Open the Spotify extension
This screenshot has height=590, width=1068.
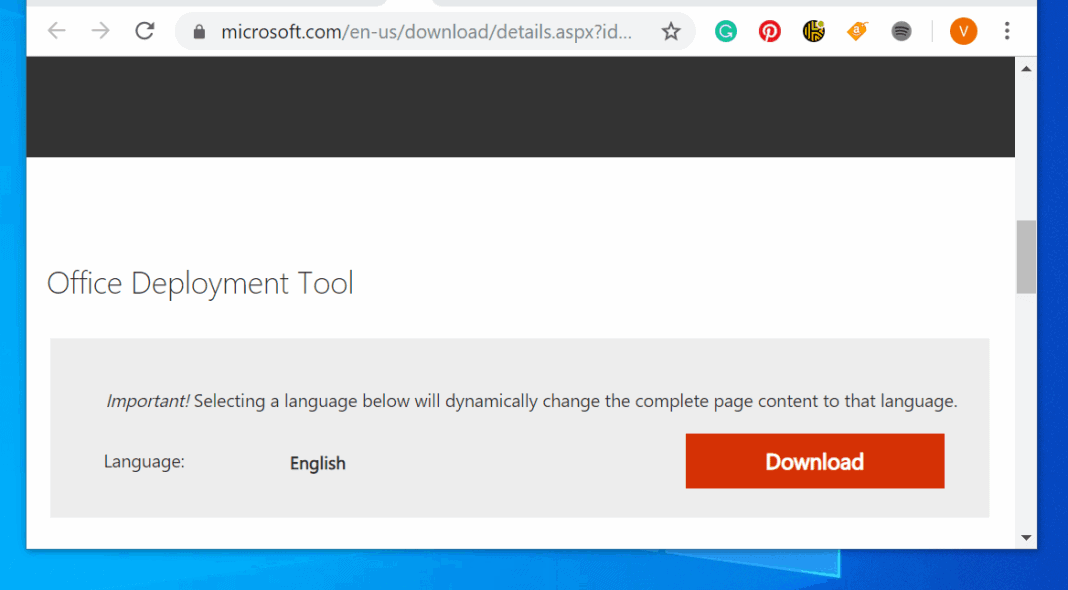click(x=901, y=31)
